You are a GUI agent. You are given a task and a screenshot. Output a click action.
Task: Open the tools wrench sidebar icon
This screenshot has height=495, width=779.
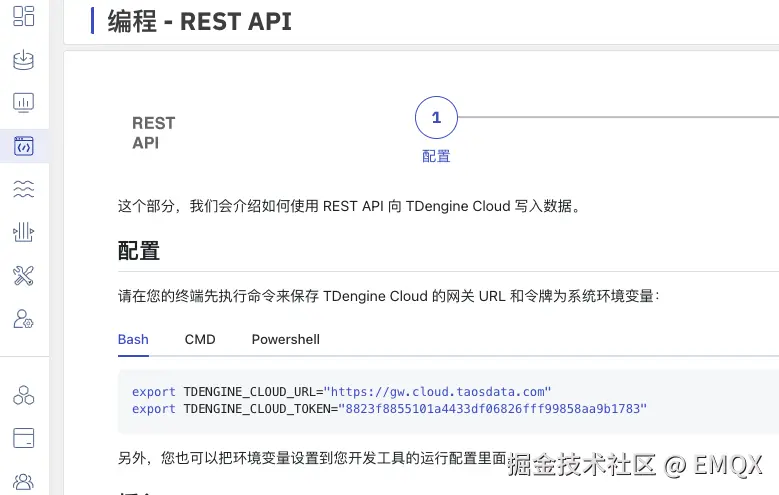23,276
